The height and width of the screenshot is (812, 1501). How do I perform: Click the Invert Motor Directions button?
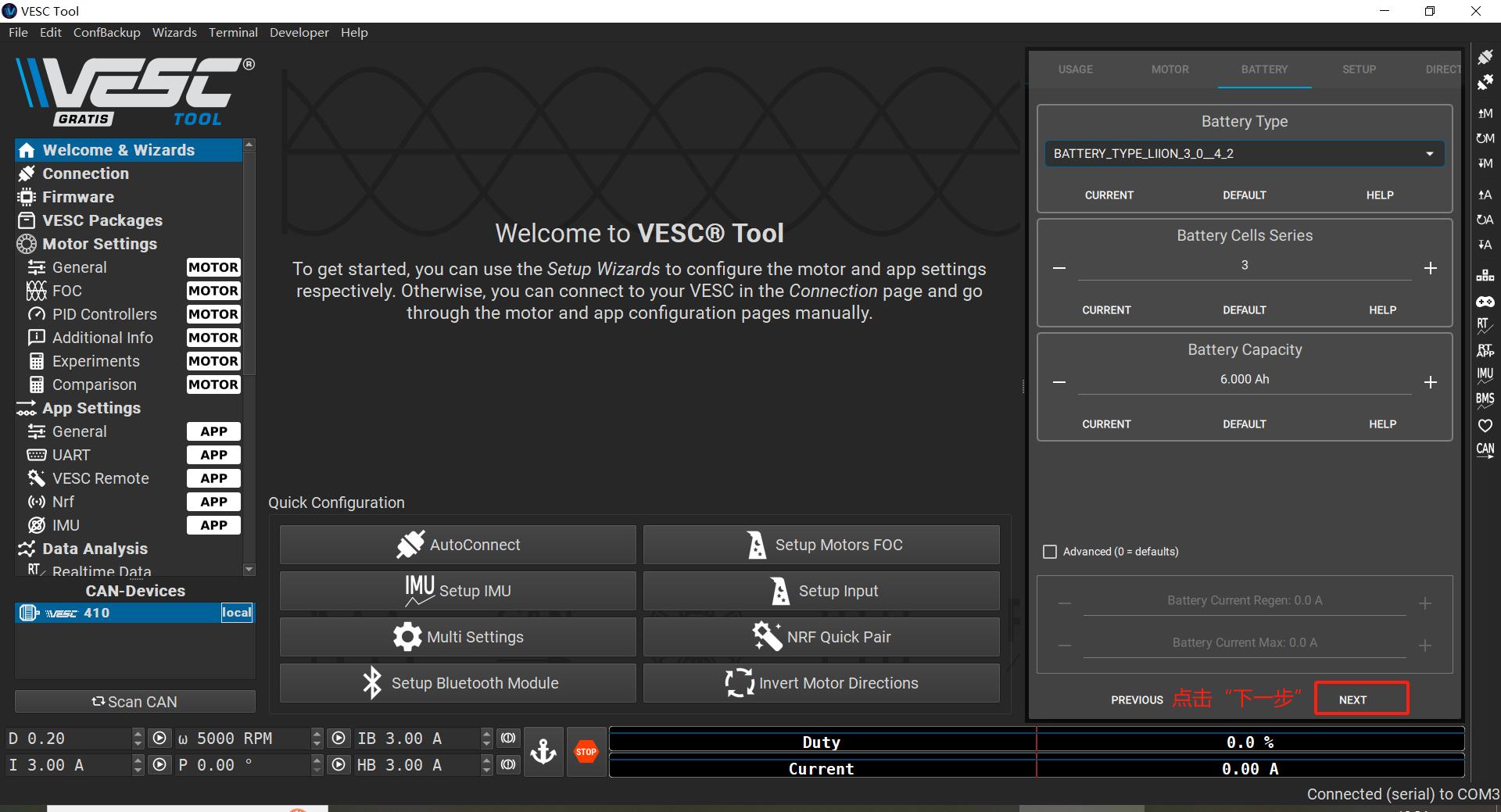[821, 683]
